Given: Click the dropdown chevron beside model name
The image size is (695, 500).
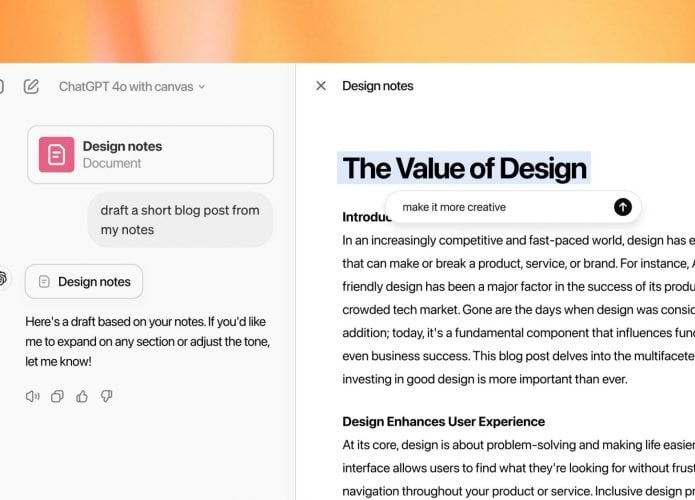Looking at the screenshot, I should click(202, 87).
